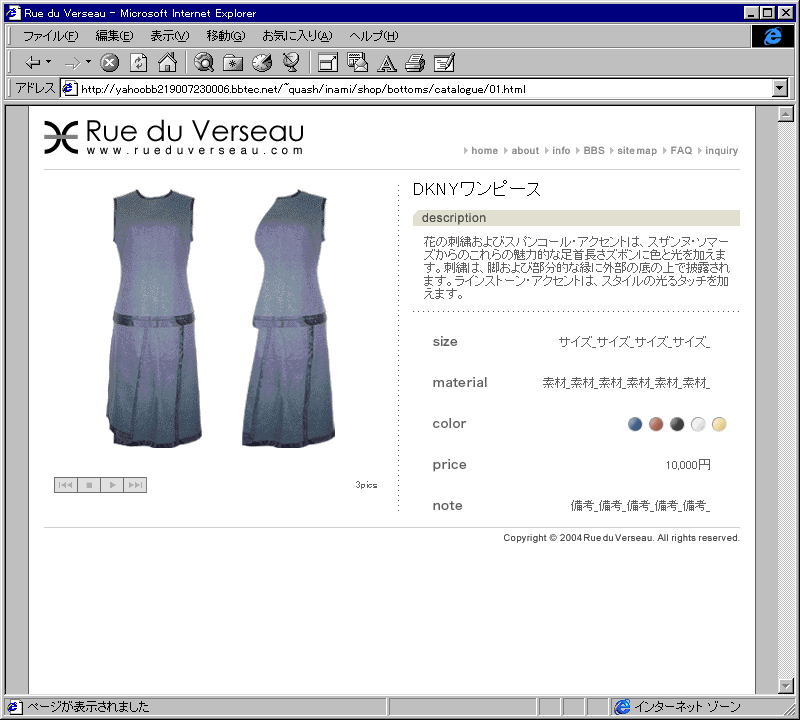Click the 10,000円 price value
This screenshot has width=800, height=720.
coord(688,465)
